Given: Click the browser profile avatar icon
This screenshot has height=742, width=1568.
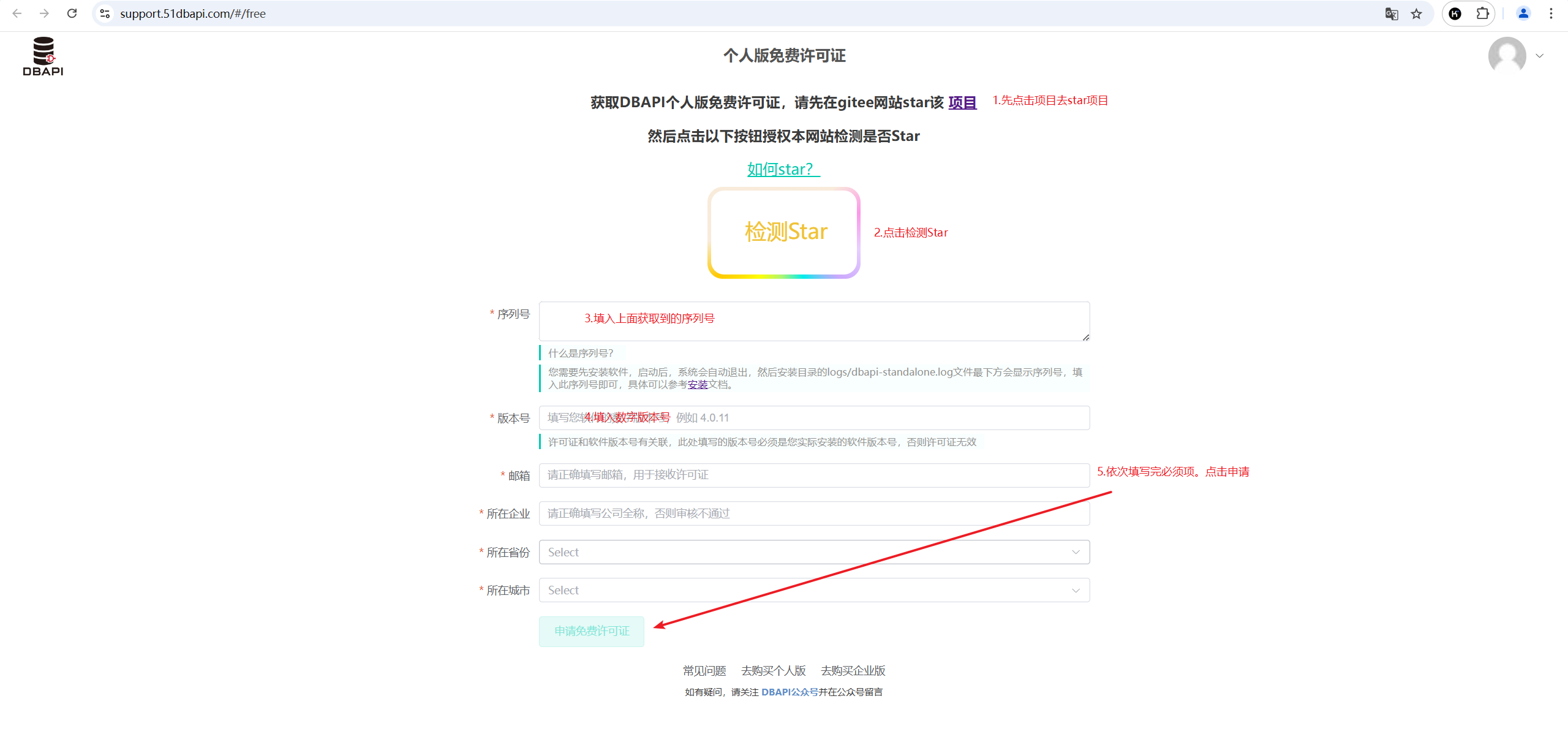Looking at the screenshot, I should (x=1523, y=13).
